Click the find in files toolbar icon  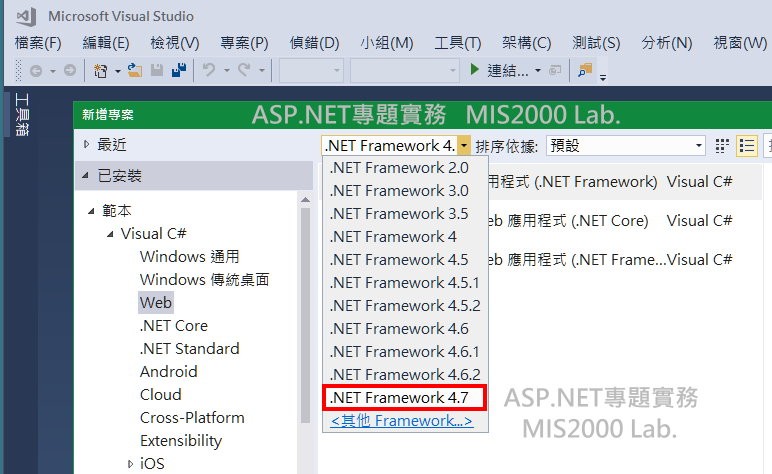(x=585, y=70)
